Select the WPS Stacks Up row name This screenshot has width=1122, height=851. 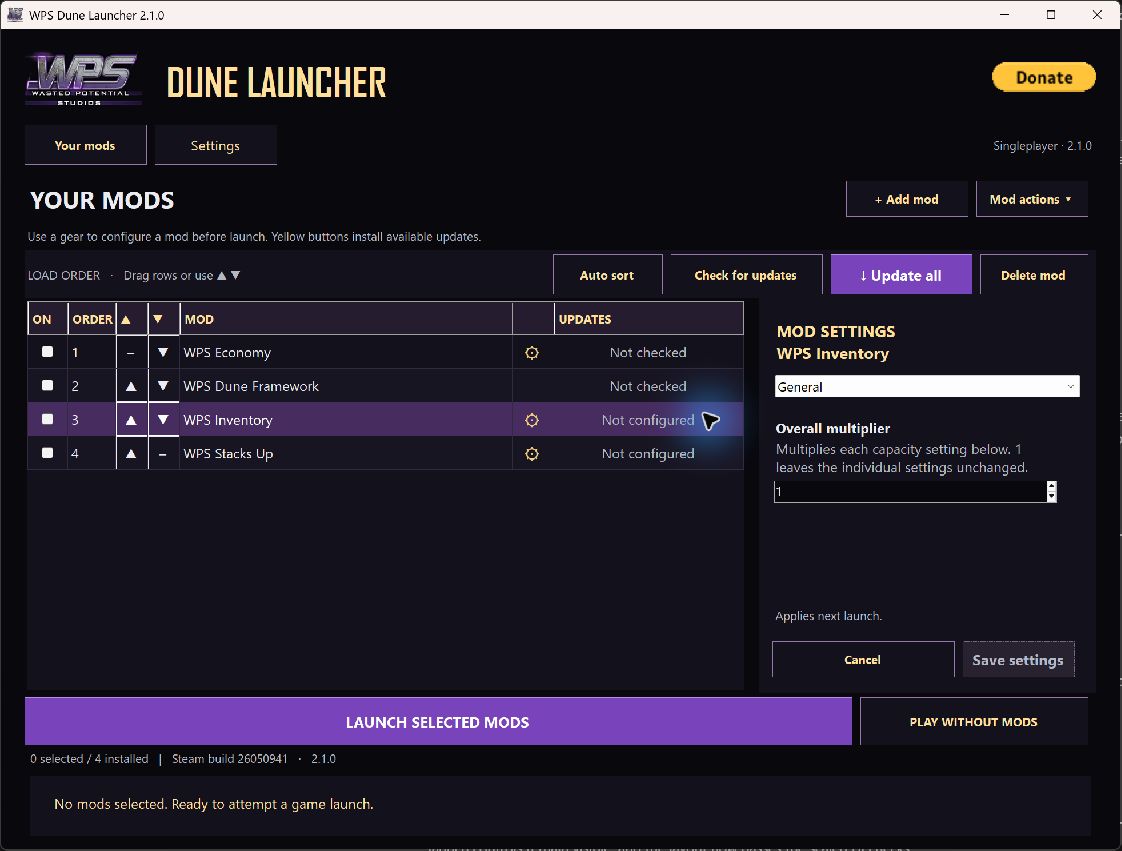(228, 454)
